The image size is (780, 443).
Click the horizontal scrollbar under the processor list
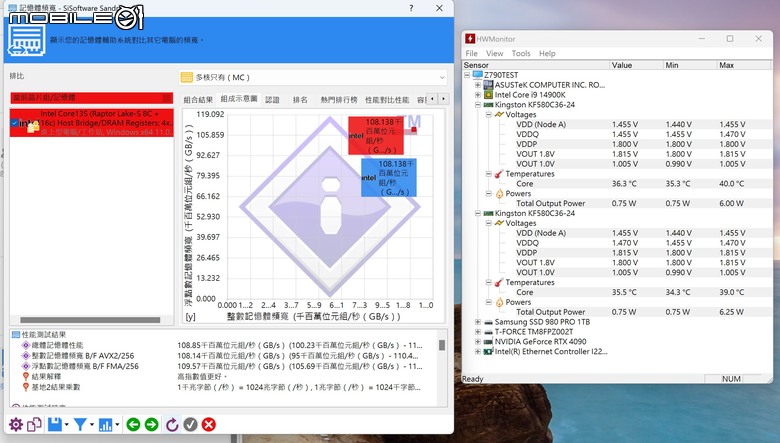point(90,320)
